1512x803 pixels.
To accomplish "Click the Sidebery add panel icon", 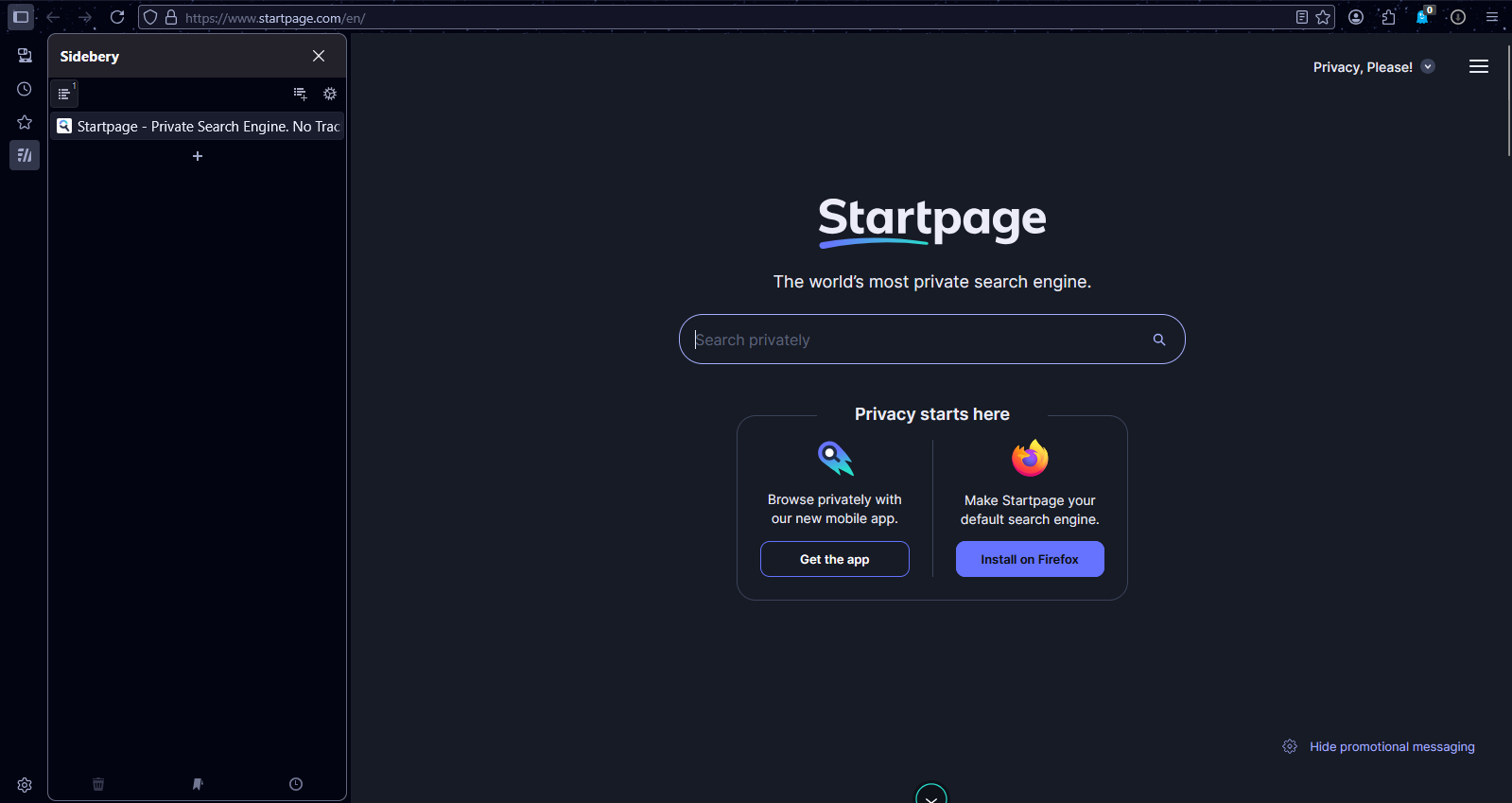I will pos(300,94).
